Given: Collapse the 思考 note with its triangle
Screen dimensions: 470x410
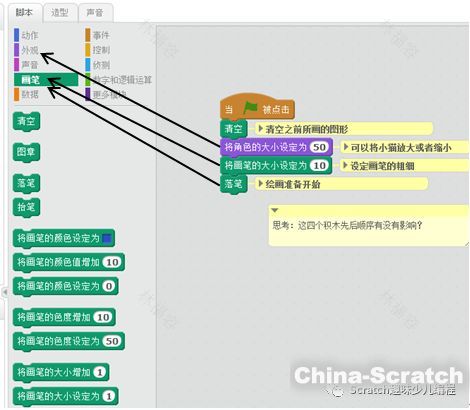Looking at the screenshot, I should (275, 210).
